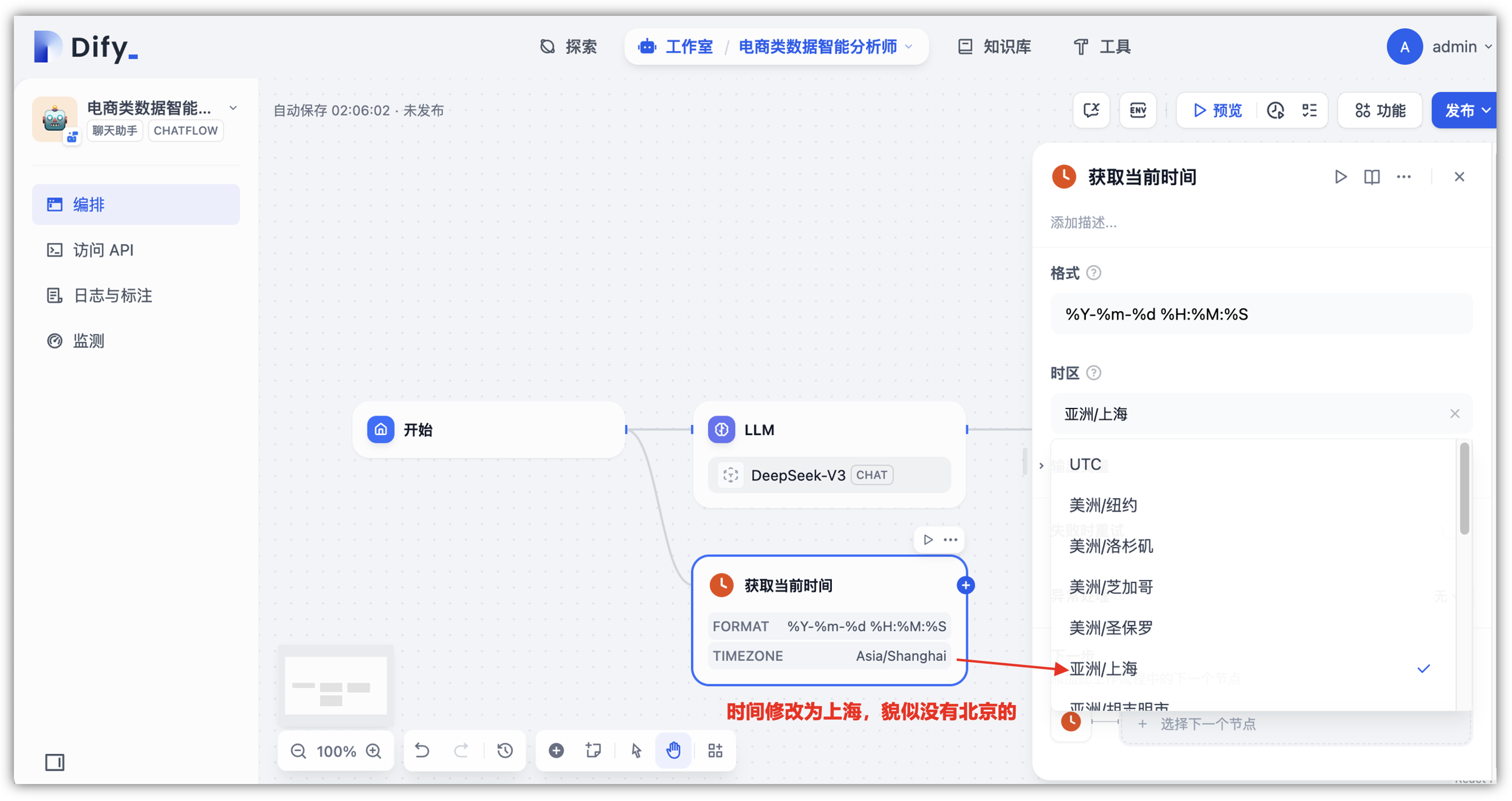
Task: Open the run history clock icon
Action: [x=1275, y=110]
